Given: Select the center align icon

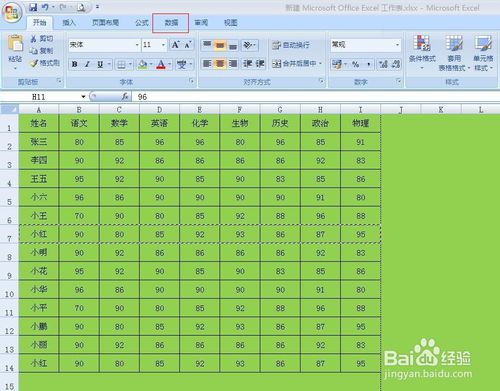Looking at the screenshot, I should 220,63.
